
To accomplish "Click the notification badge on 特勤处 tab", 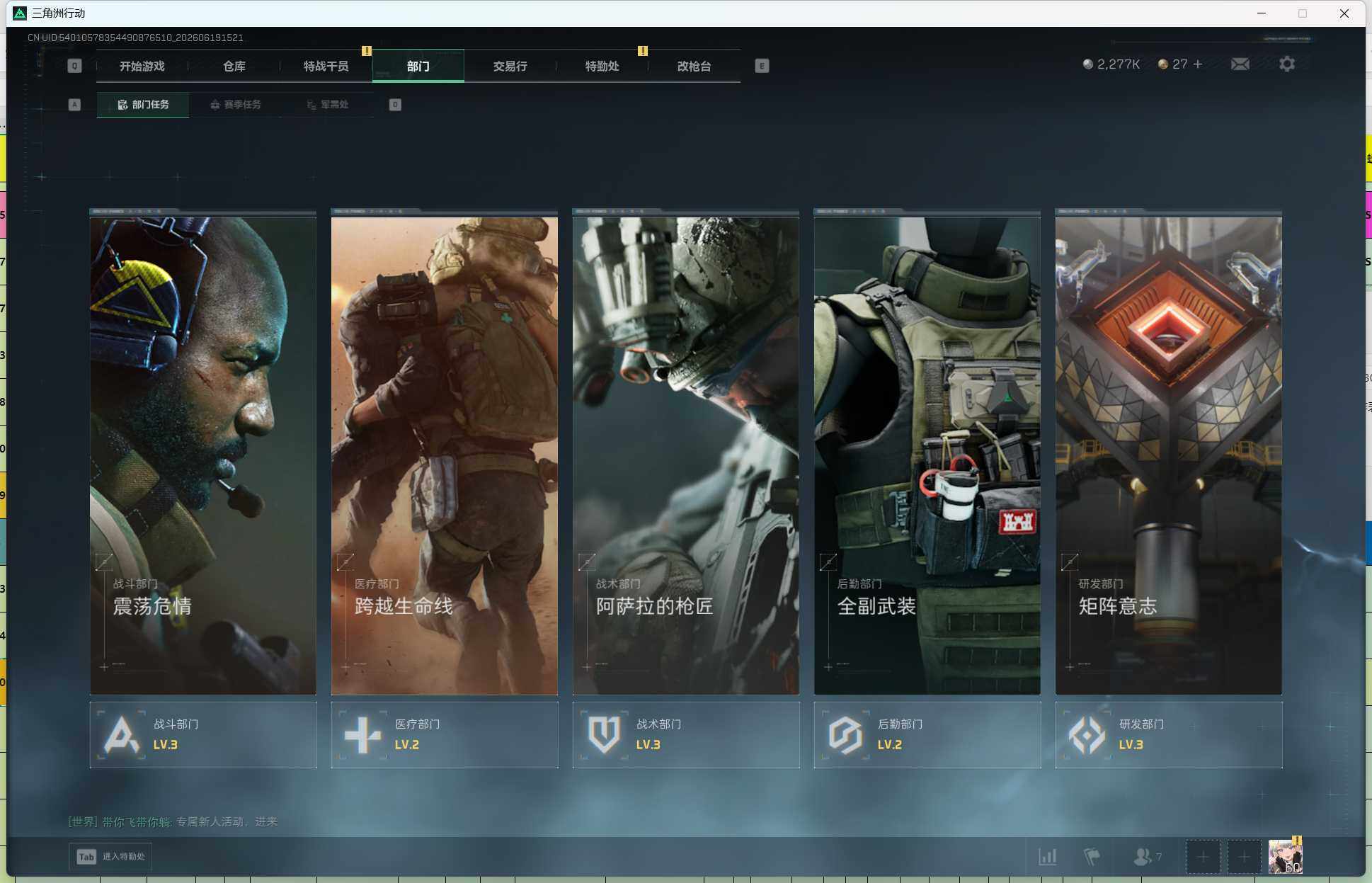I will click(643, 51).
